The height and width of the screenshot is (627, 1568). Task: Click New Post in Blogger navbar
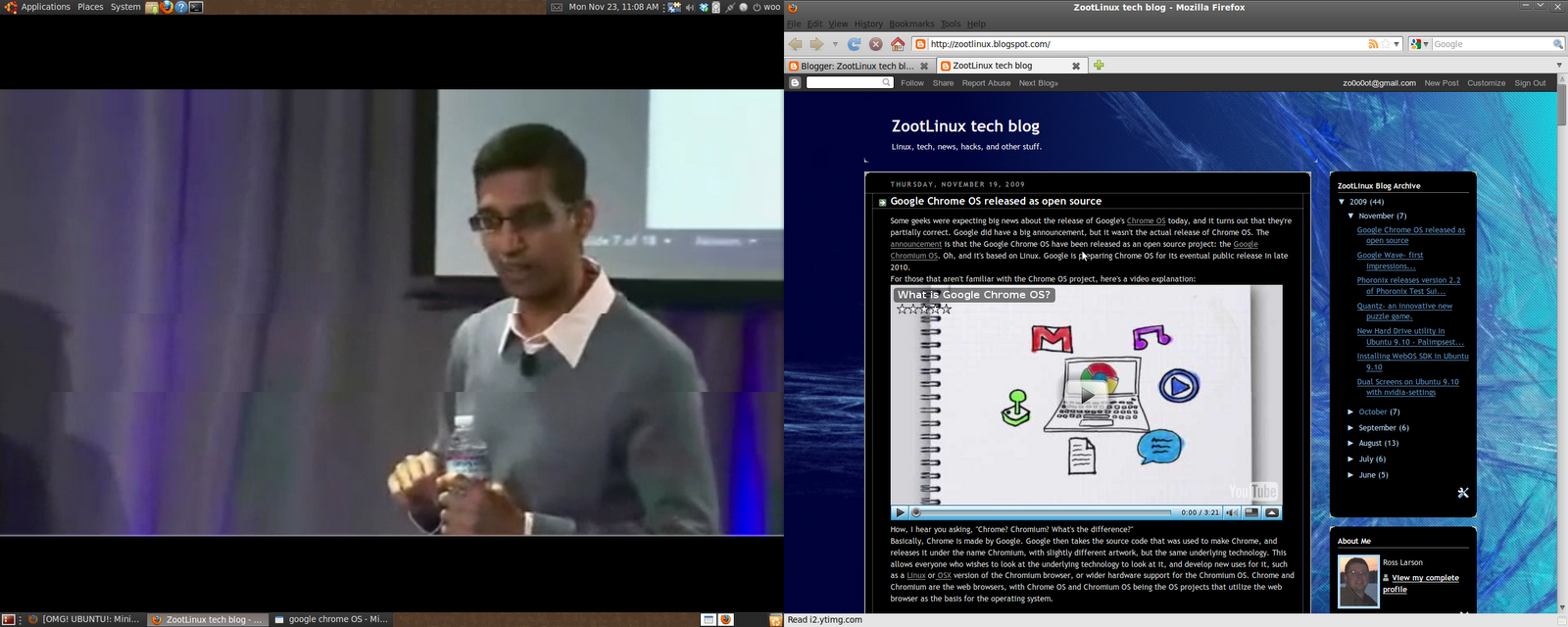tap(1442, 83)
